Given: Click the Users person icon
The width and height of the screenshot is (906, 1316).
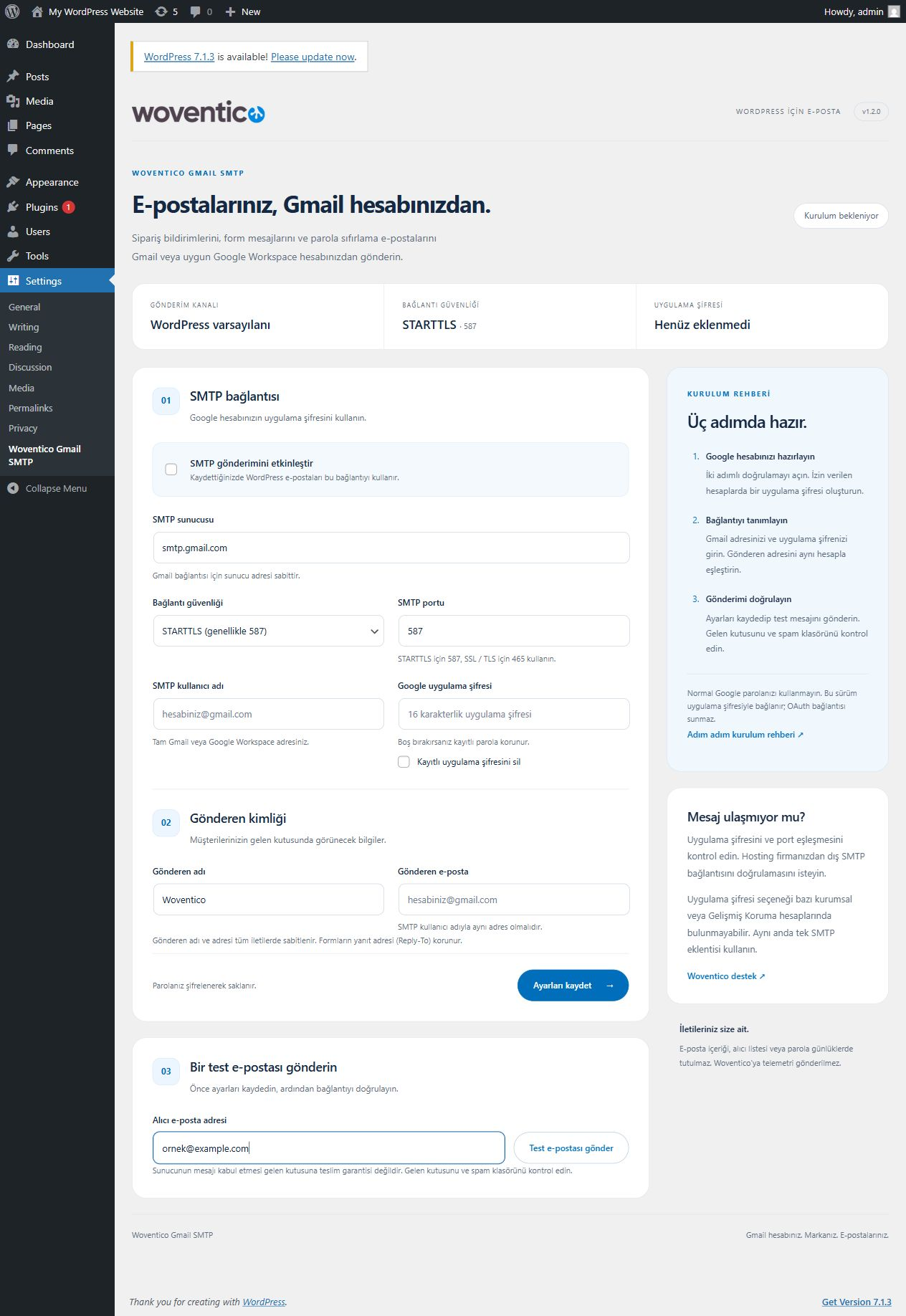Looking at the screenshot, I should (x=13, y=232).
